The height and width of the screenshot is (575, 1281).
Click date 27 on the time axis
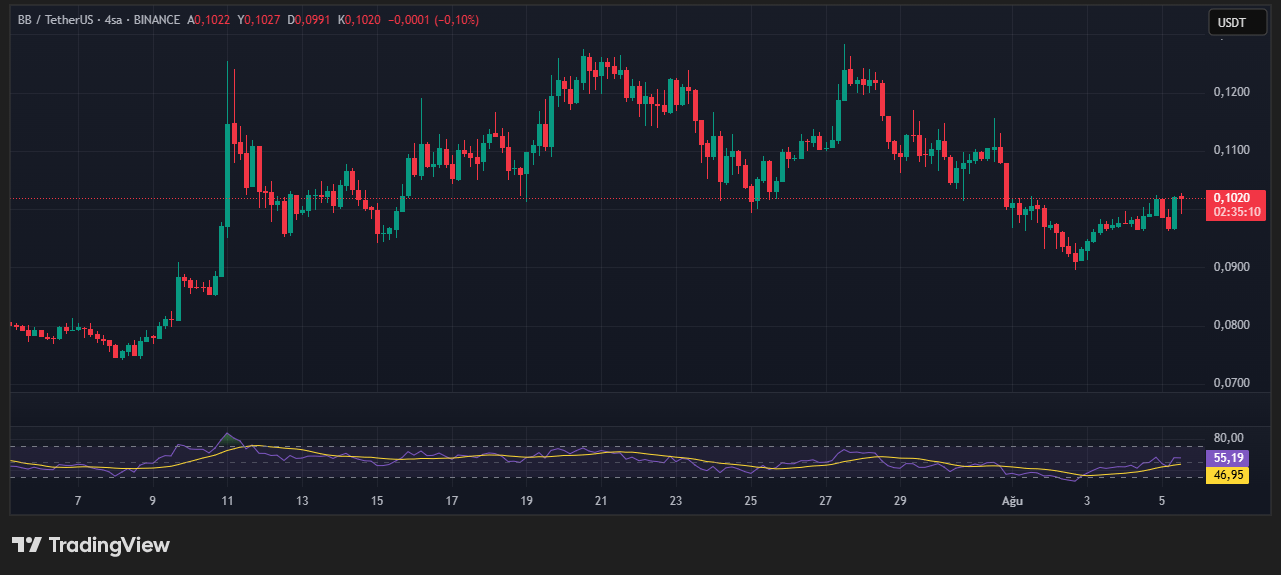click(x=826, y=500)
